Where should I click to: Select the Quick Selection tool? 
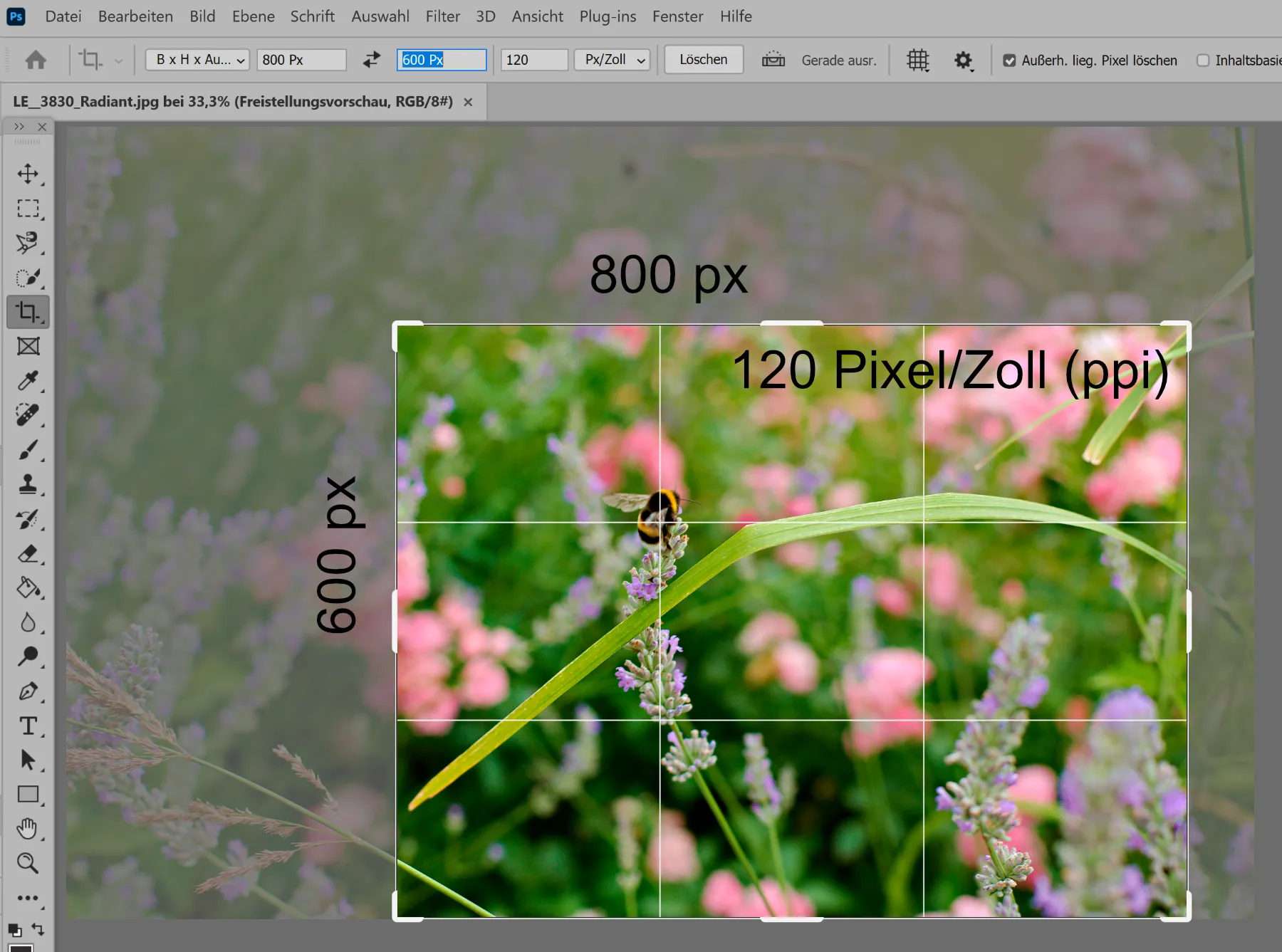pyautogui.click(x=28, y=278)
